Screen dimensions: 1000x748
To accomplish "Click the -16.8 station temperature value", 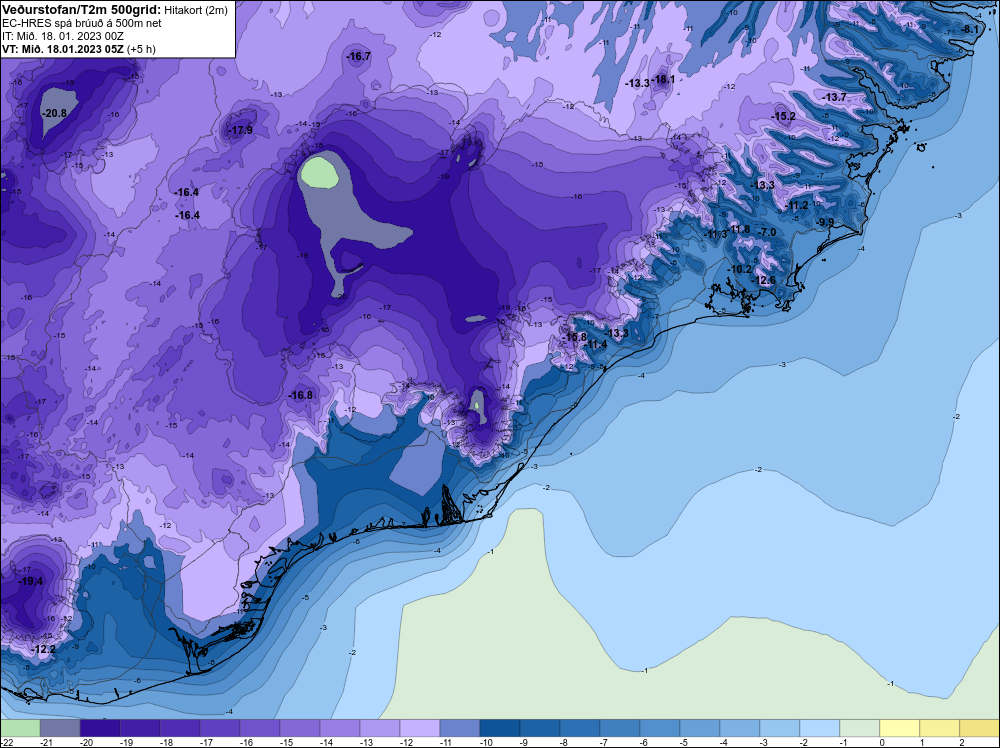I will pyautogui.click(x=300, y=395).
